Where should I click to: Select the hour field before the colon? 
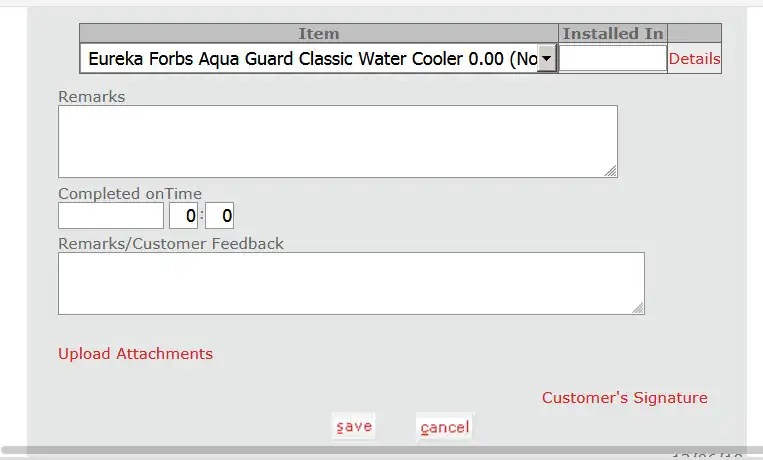pyautogui.click(x=183, y=216)
